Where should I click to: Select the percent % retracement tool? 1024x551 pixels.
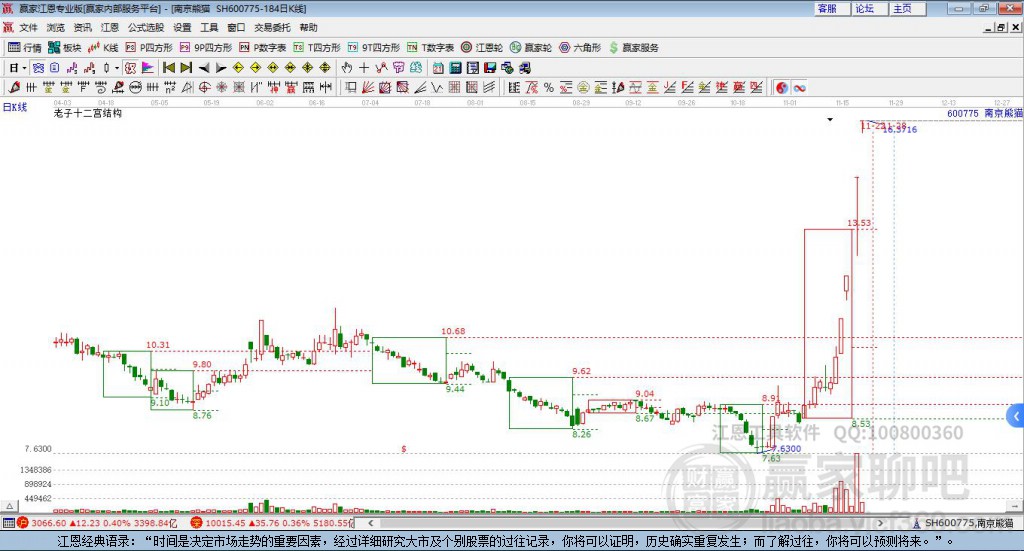(x=549, y=87)
